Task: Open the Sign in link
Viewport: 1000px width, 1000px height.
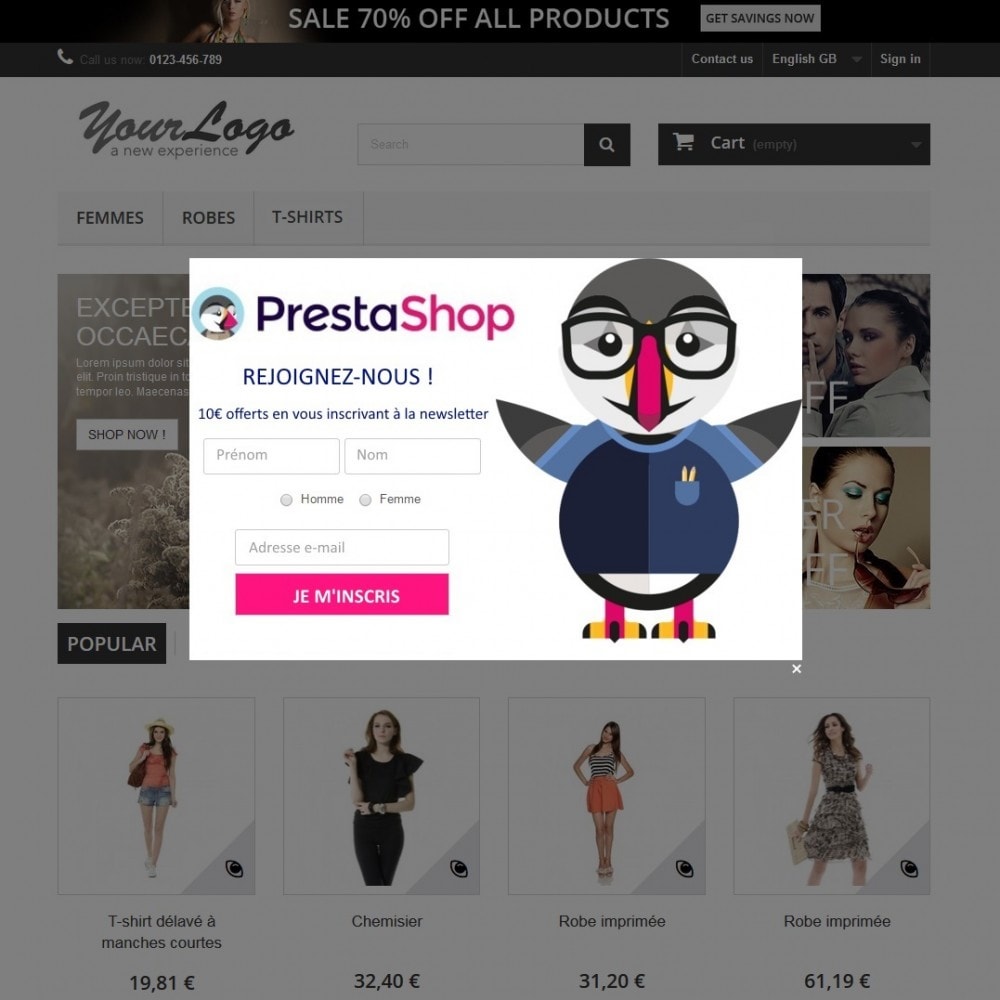Action: (900, 59)
